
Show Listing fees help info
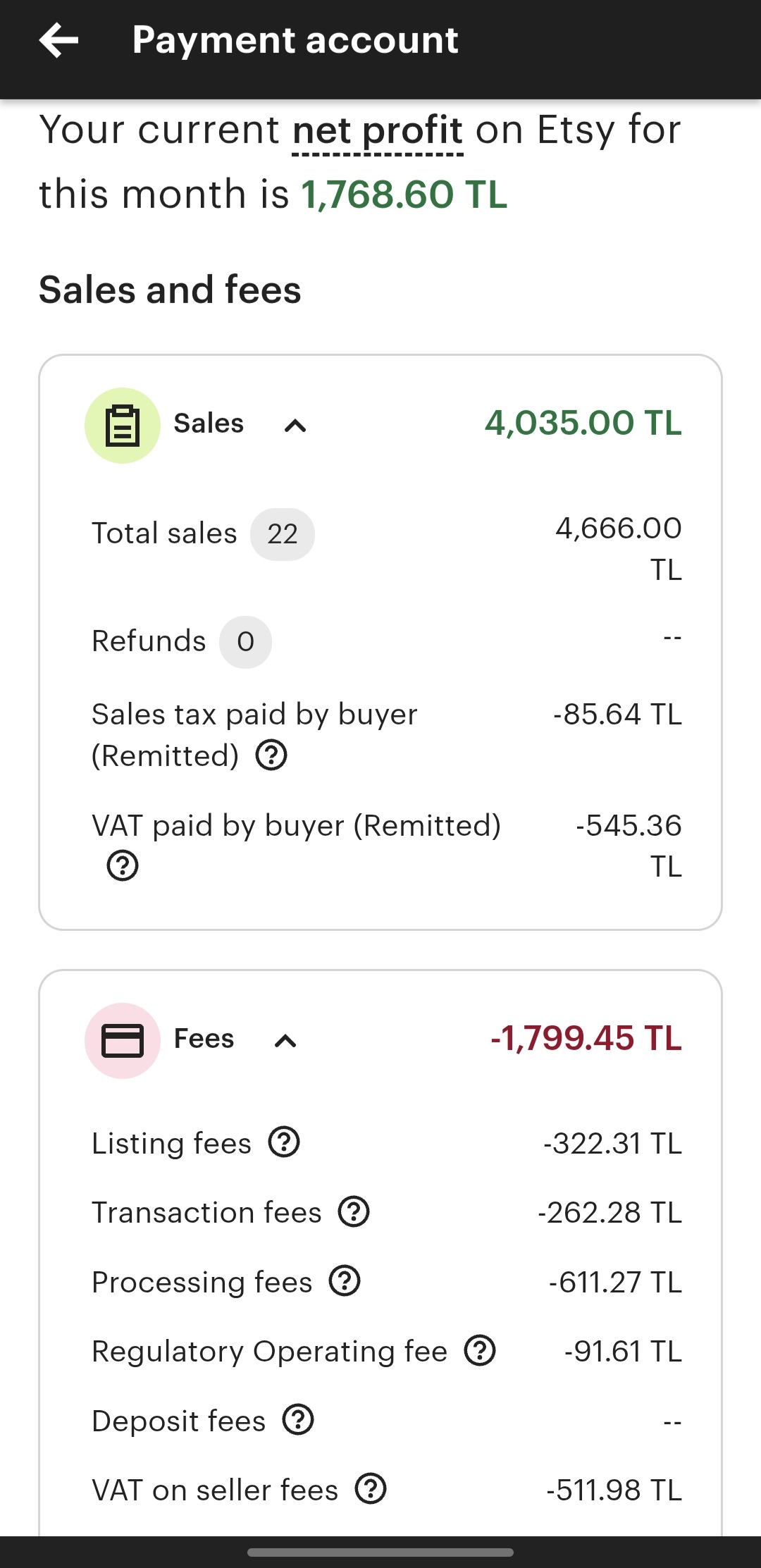pos(285,1142)
